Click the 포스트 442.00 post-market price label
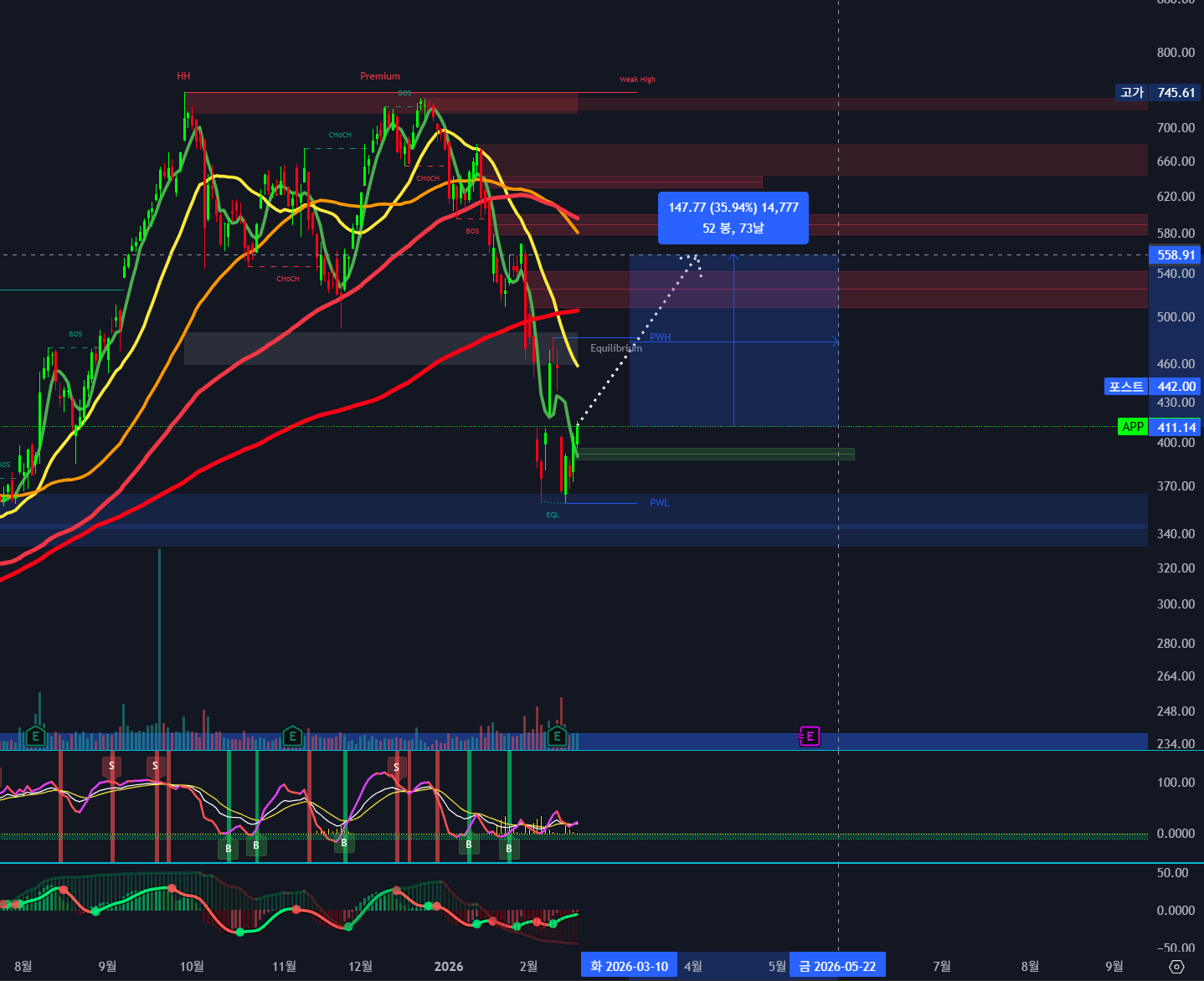The height and width of the screenshot is (981, 1204). point(1152,386)
